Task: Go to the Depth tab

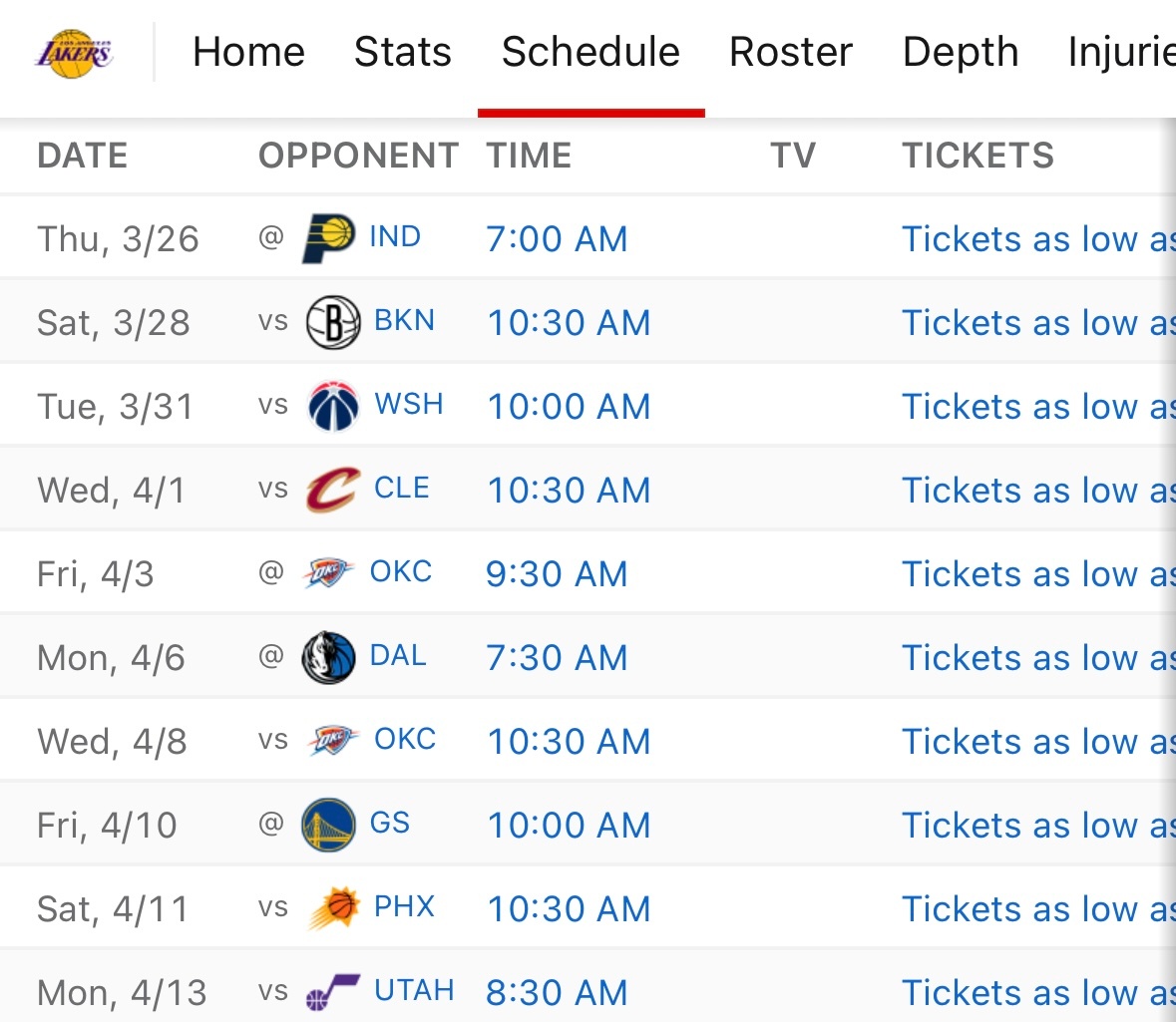Action: click(x=960, y=52)
